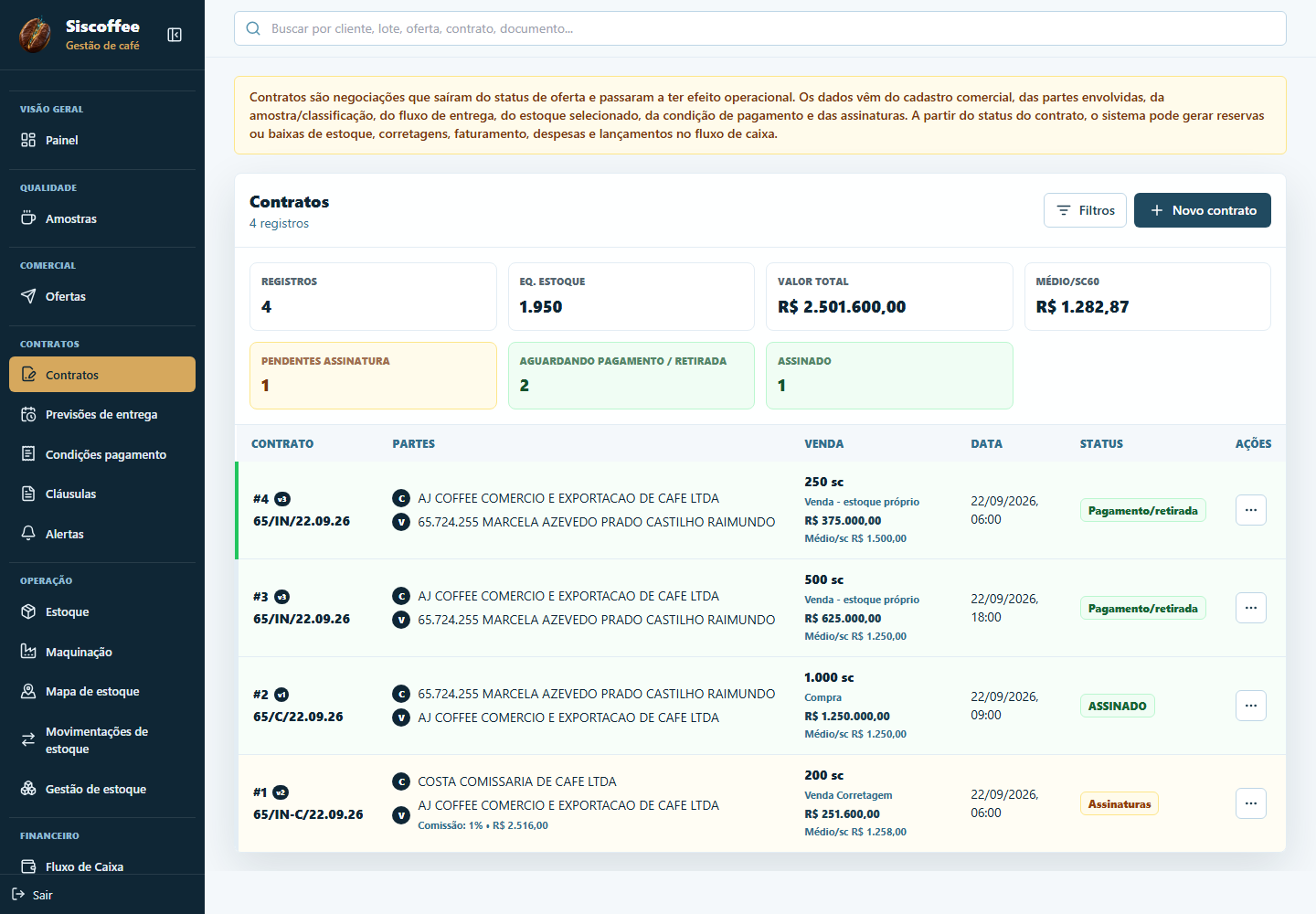The width and height of the screenshot is (1316, 914).
Task: Click the version badge next to contract #3
Action: point(282,597)
